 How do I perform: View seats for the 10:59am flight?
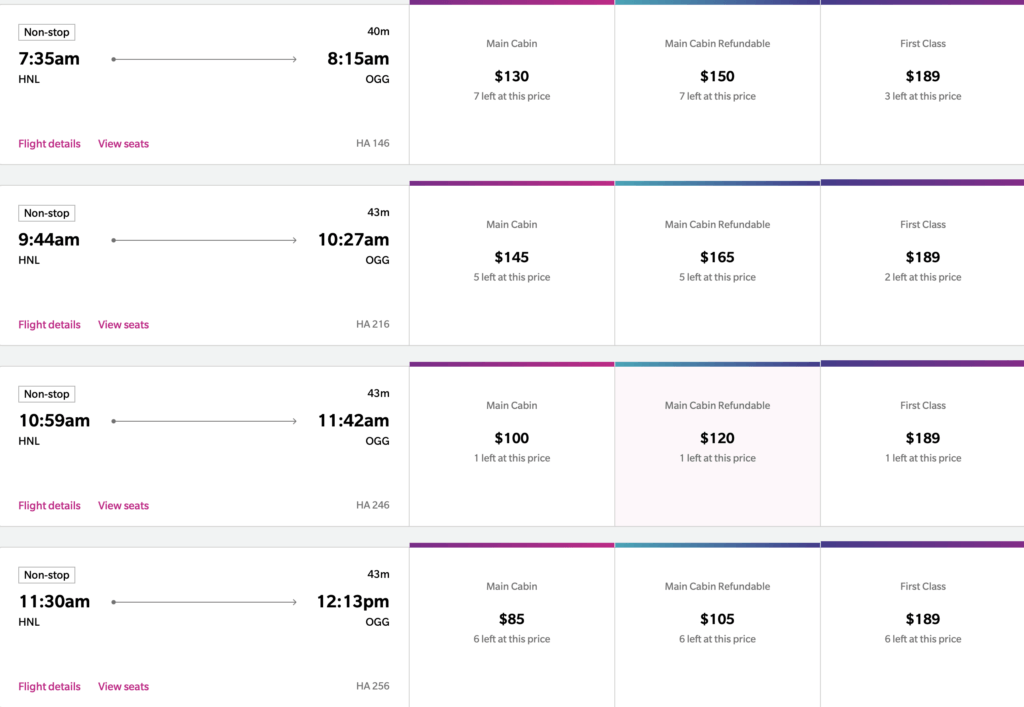pos(123,505)
